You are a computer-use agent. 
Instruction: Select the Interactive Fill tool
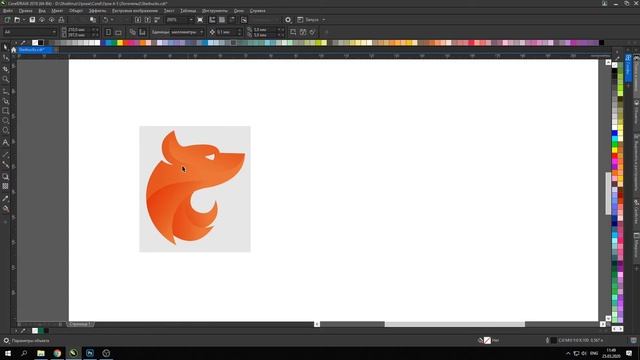(x=5, y=209)
